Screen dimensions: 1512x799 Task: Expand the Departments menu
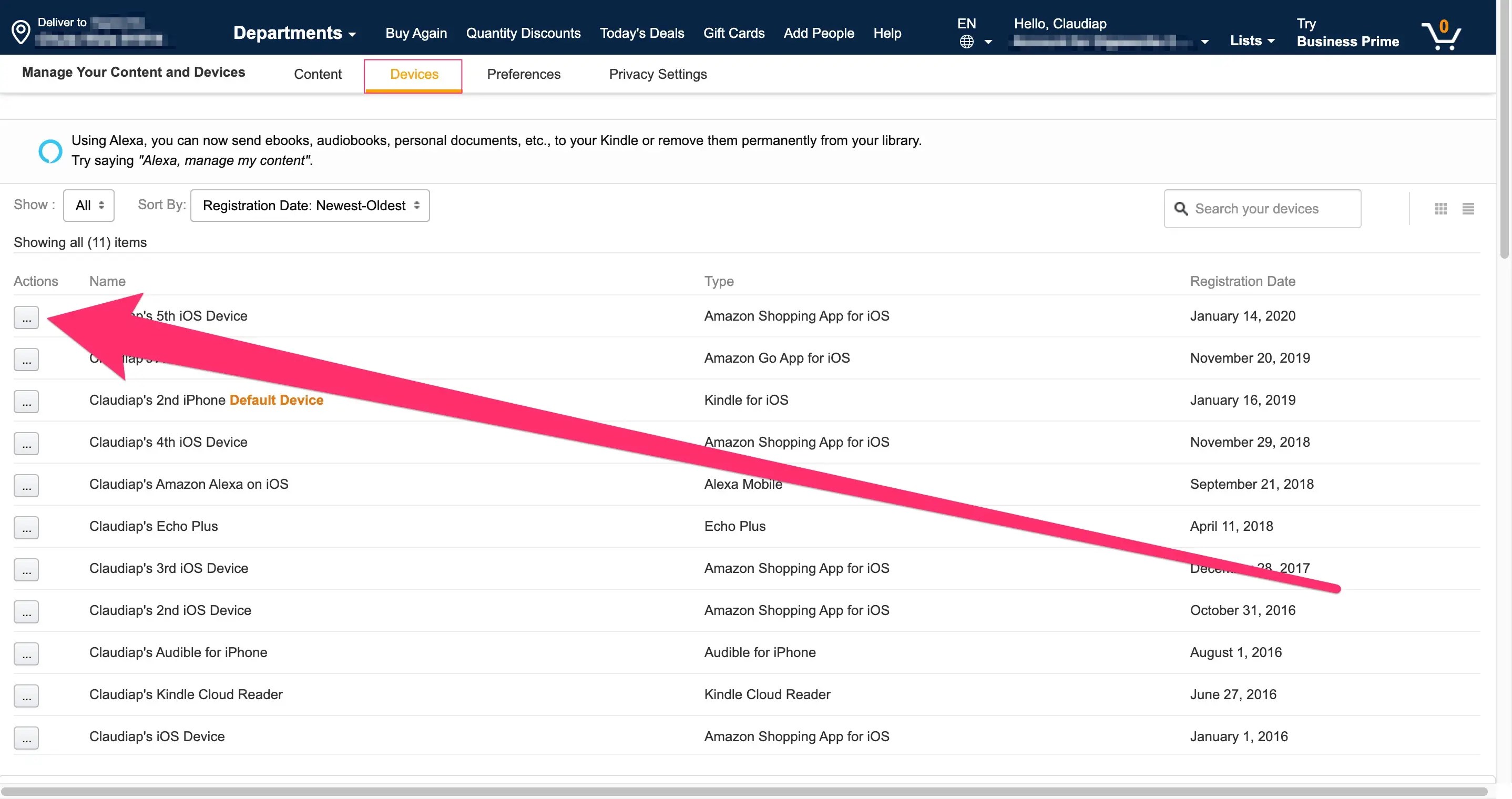point(294,33)
